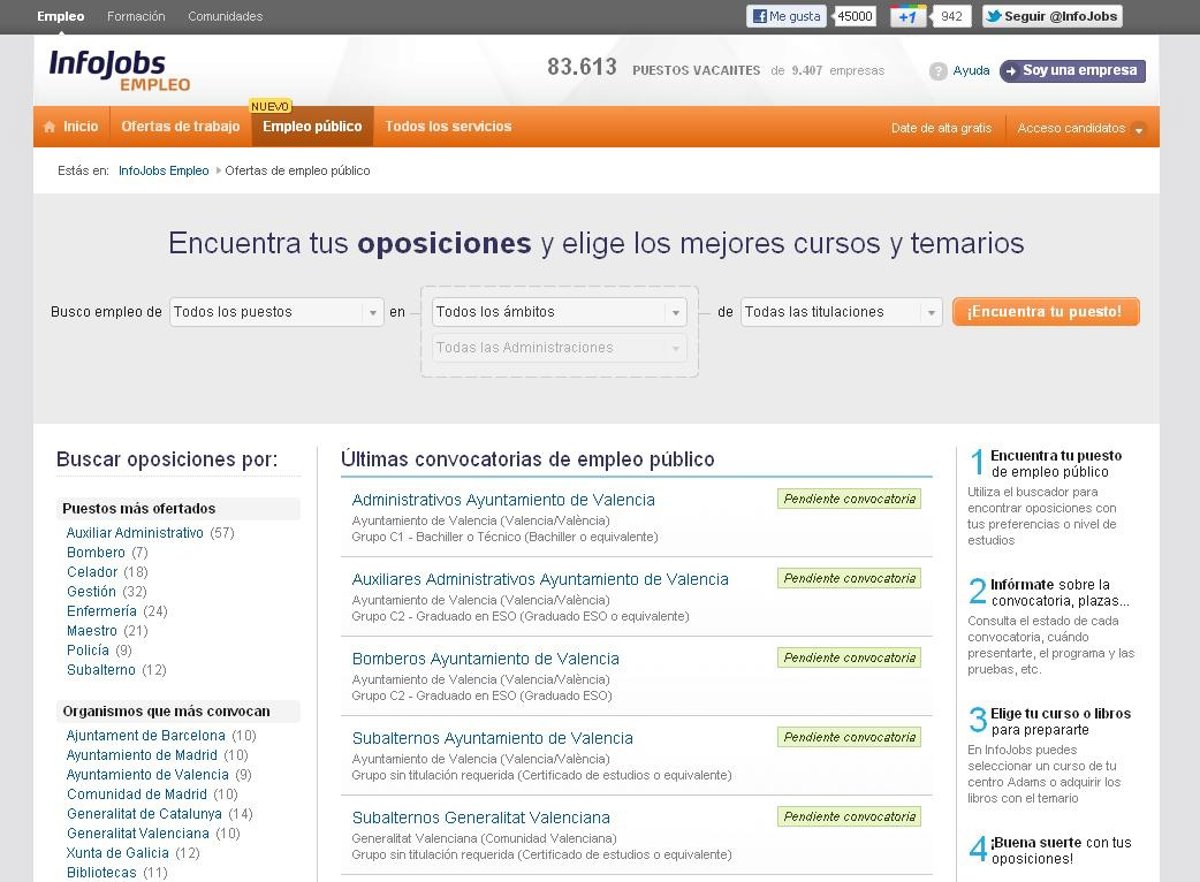Image resolution: width=1200 pixels, height=882 pixels.
Task: Switch to the Empleo público tab
Action: pyautogui.click(x=312, y=127)
